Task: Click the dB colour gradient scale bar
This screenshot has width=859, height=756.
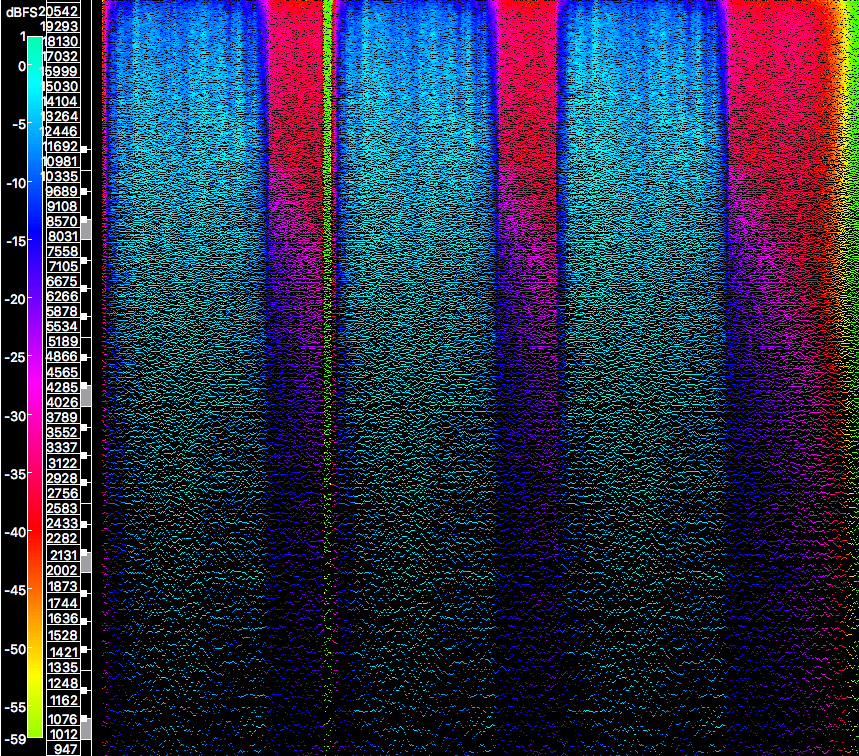Action: coord(35,386)
